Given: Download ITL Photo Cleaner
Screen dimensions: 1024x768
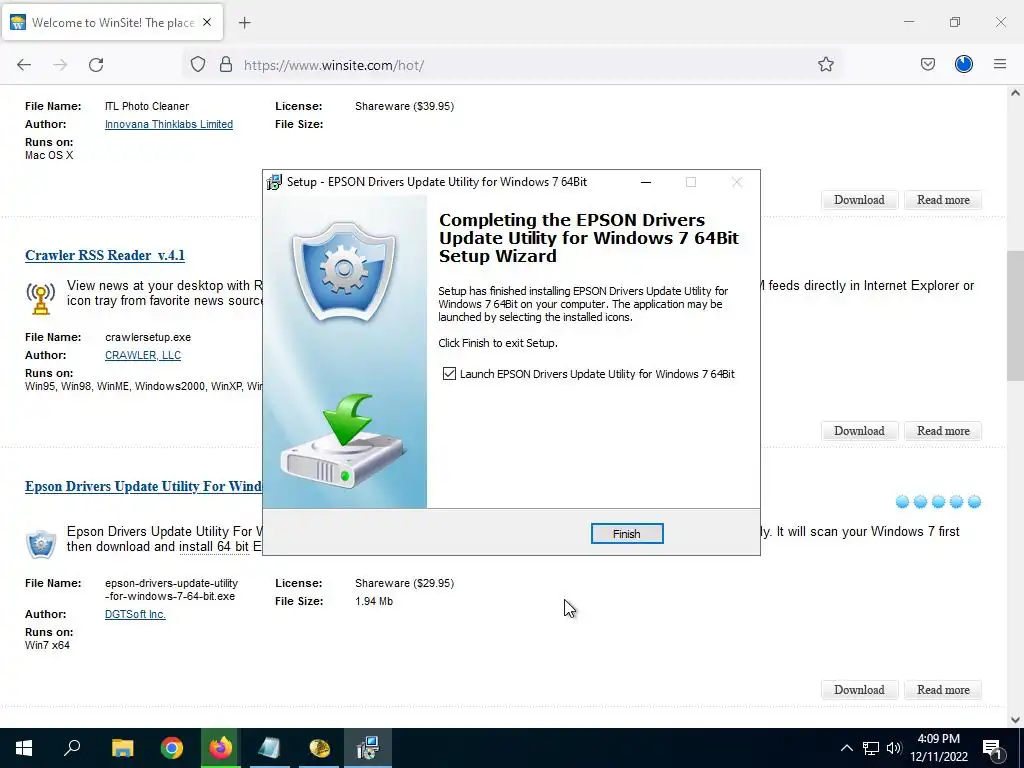Looking at the screenshot, I should pos(859,200).
